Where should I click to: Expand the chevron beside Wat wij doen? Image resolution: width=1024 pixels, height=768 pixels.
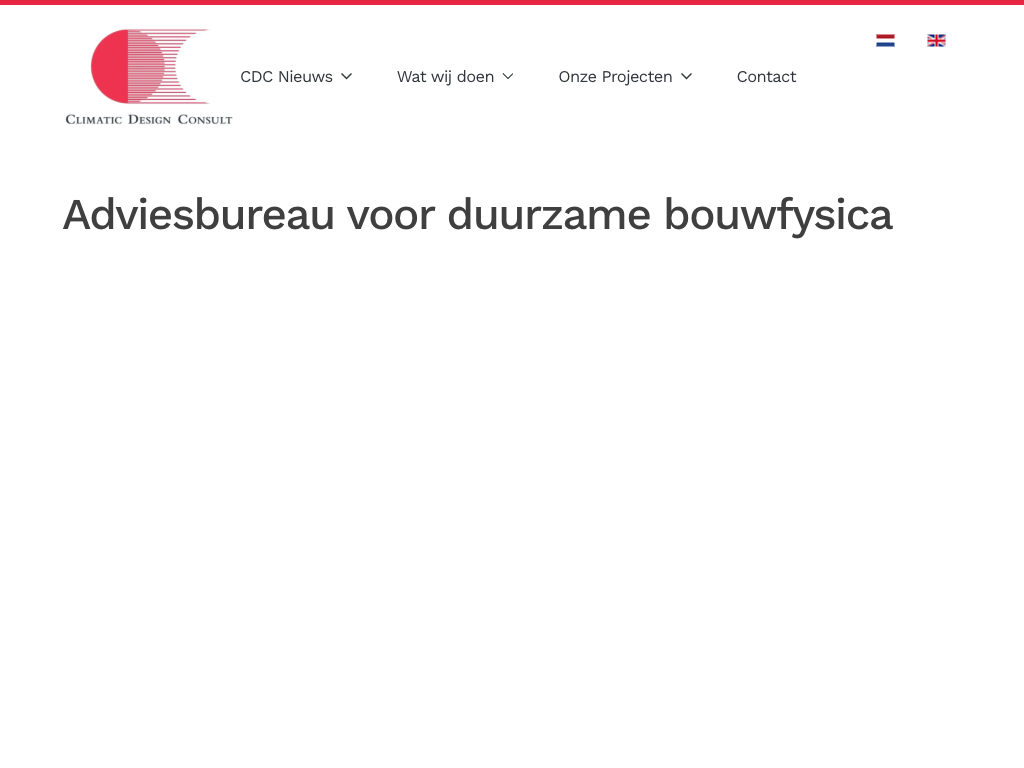508,77
